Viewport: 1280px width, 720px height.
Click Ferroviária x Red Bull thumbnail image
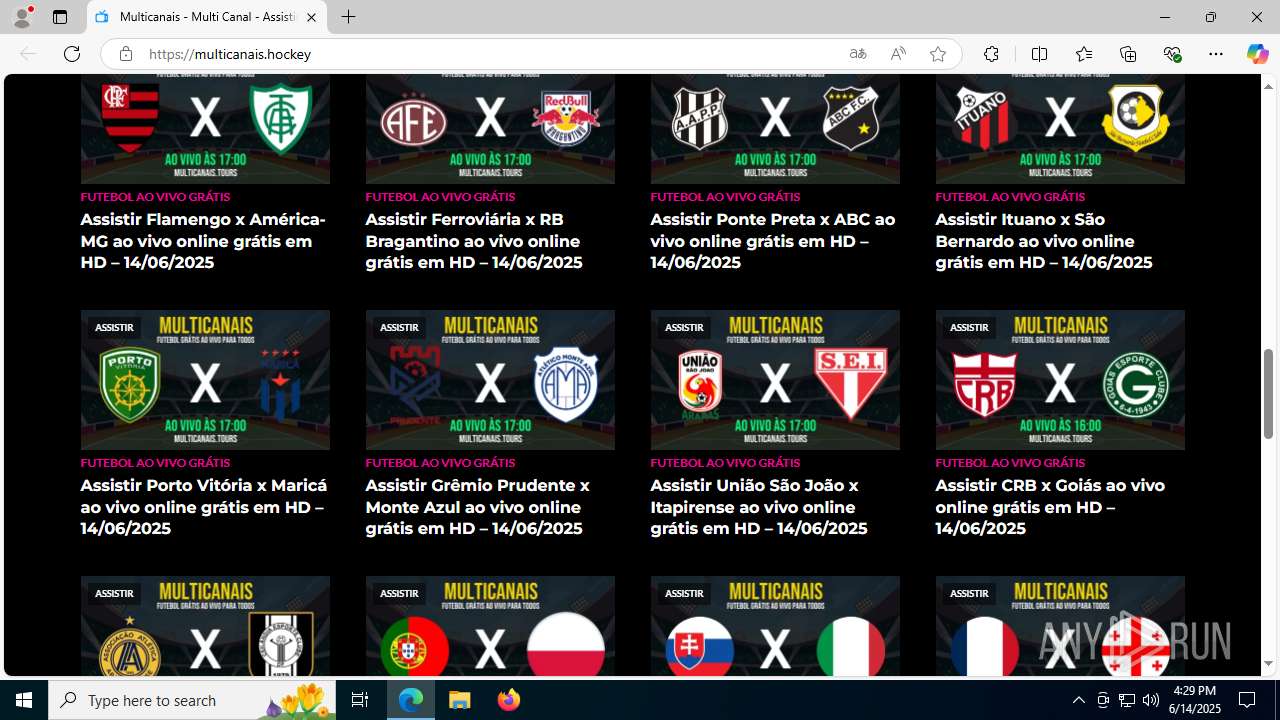click(490, 129)
